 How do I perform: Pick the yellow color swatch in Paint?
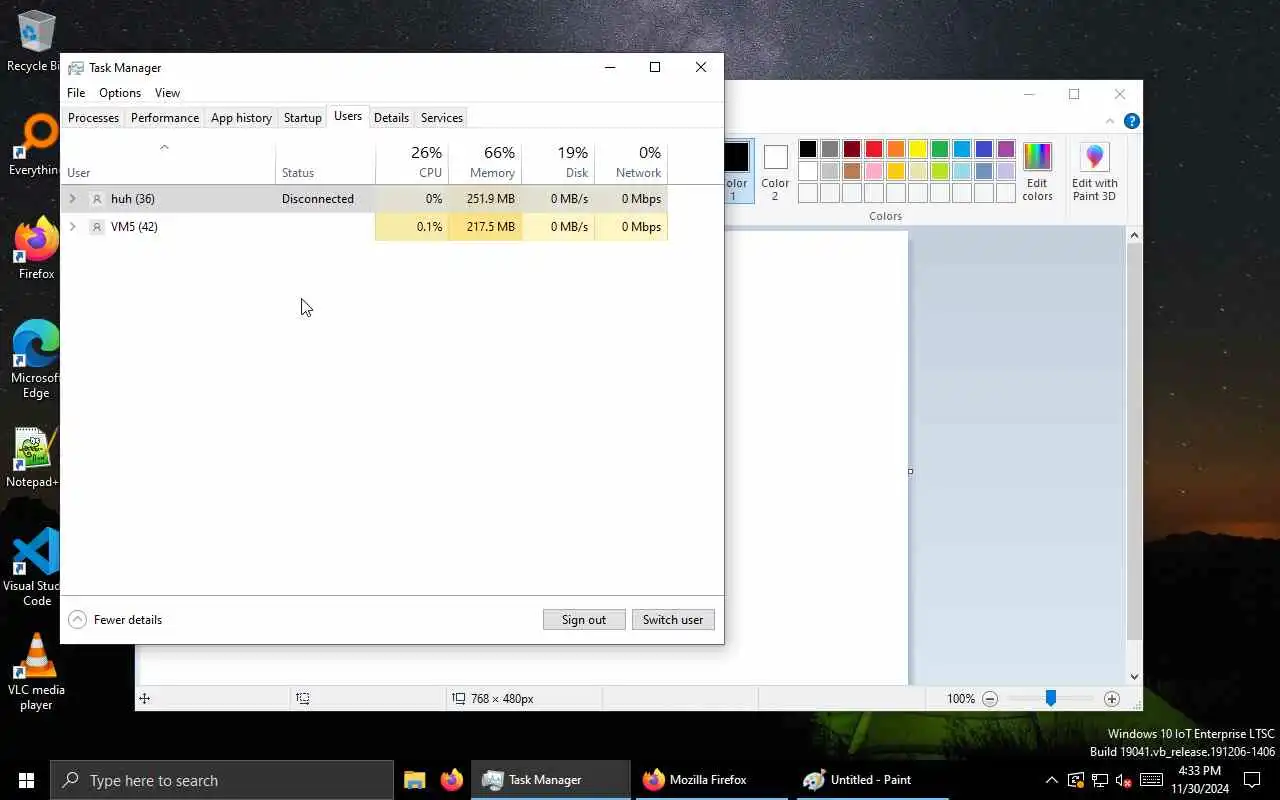pyautogui.click(x=918, y=149)
